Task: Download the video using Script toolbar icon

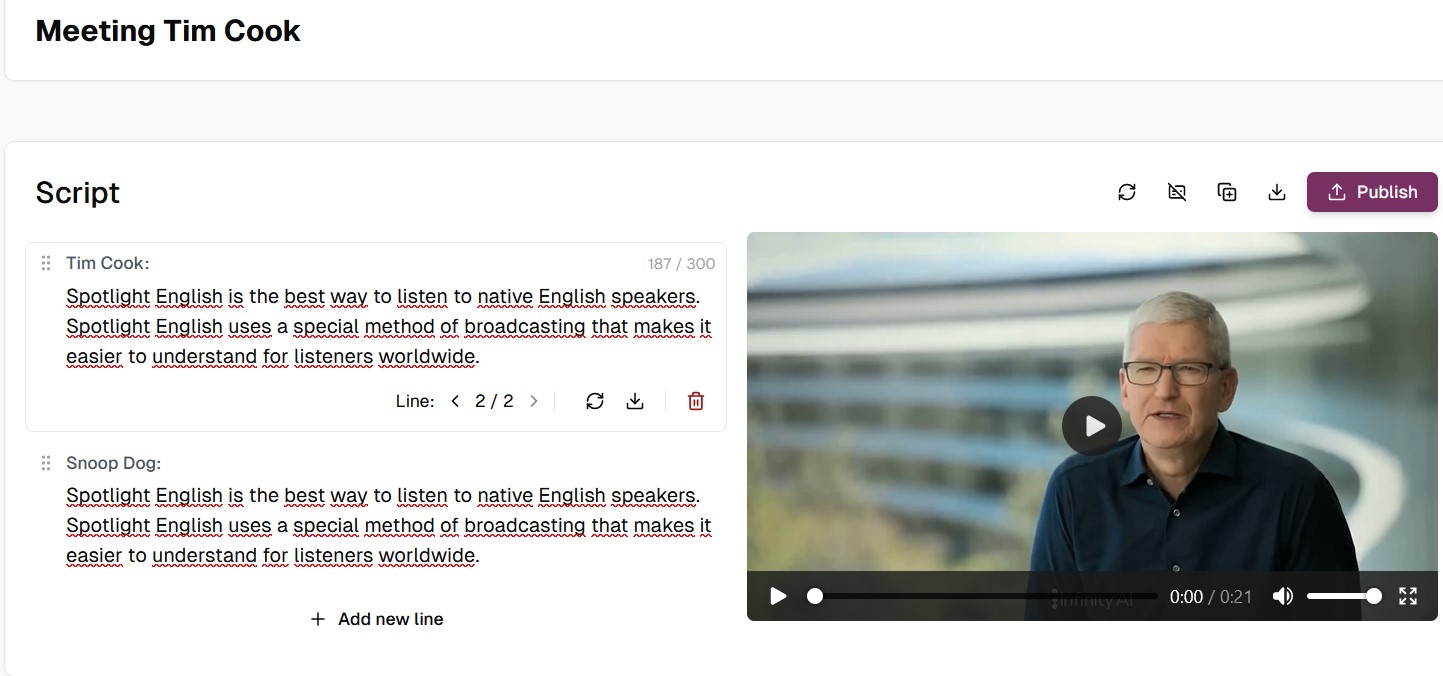Action: (1276, 192)
